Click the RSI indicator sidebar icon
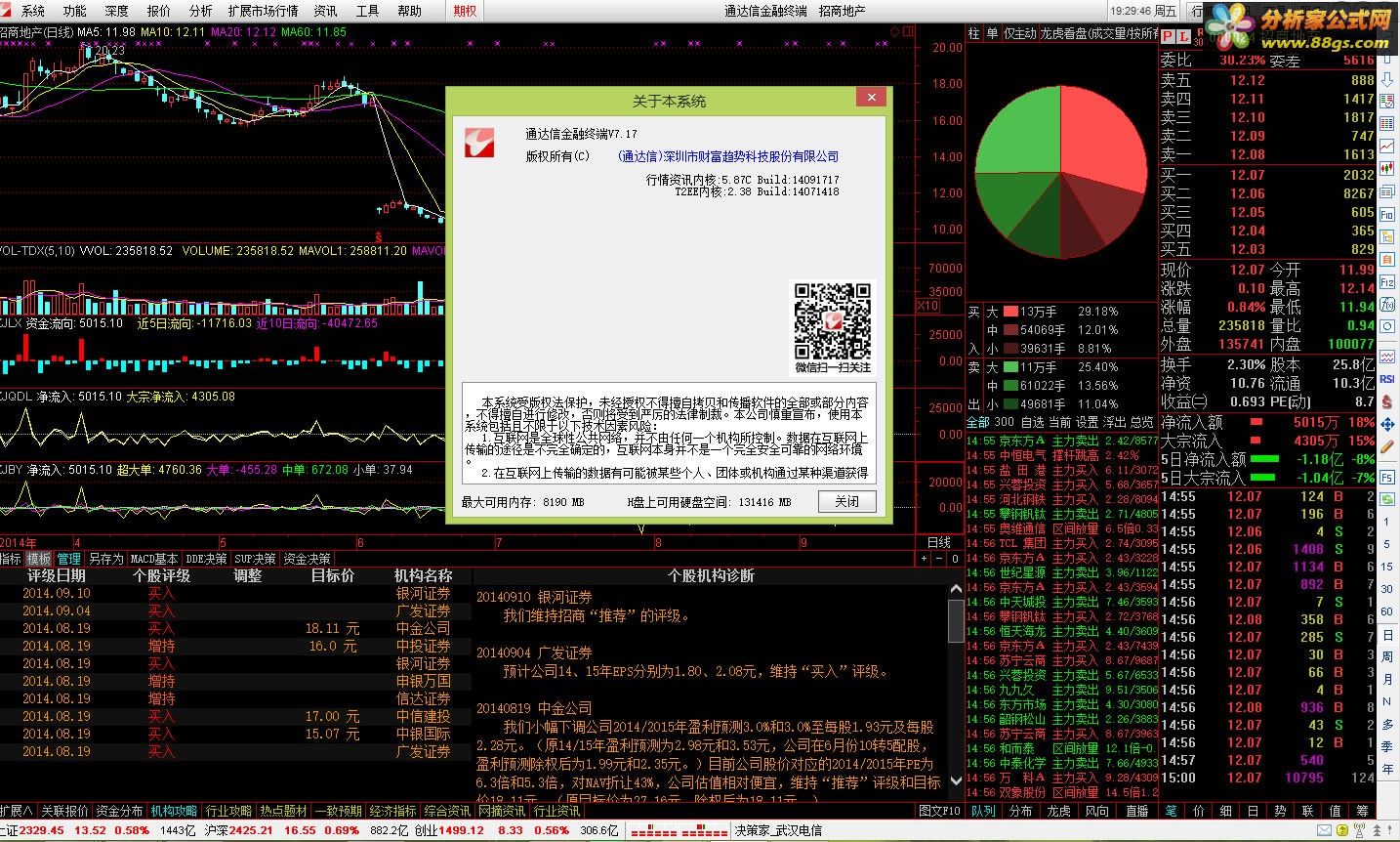This screenshot has width=1400, height=842. coord(1387,380)
